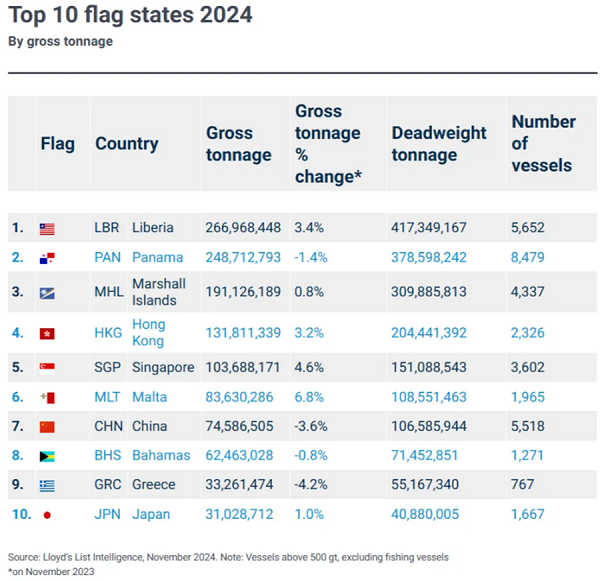The image size is (600, 581).
Task: Click the Hong Kong flag icon
Action: [47, 333]
